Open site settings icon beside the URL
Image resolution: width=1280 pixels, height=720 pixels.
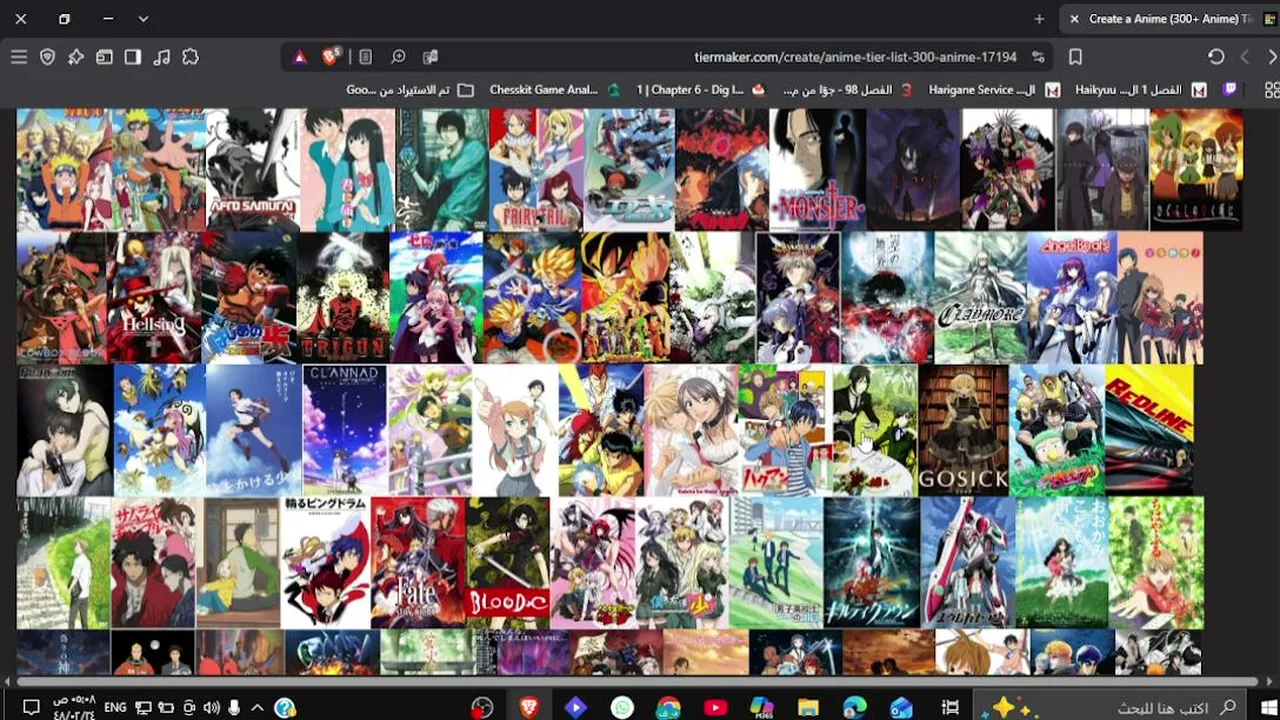point(1038,57)
